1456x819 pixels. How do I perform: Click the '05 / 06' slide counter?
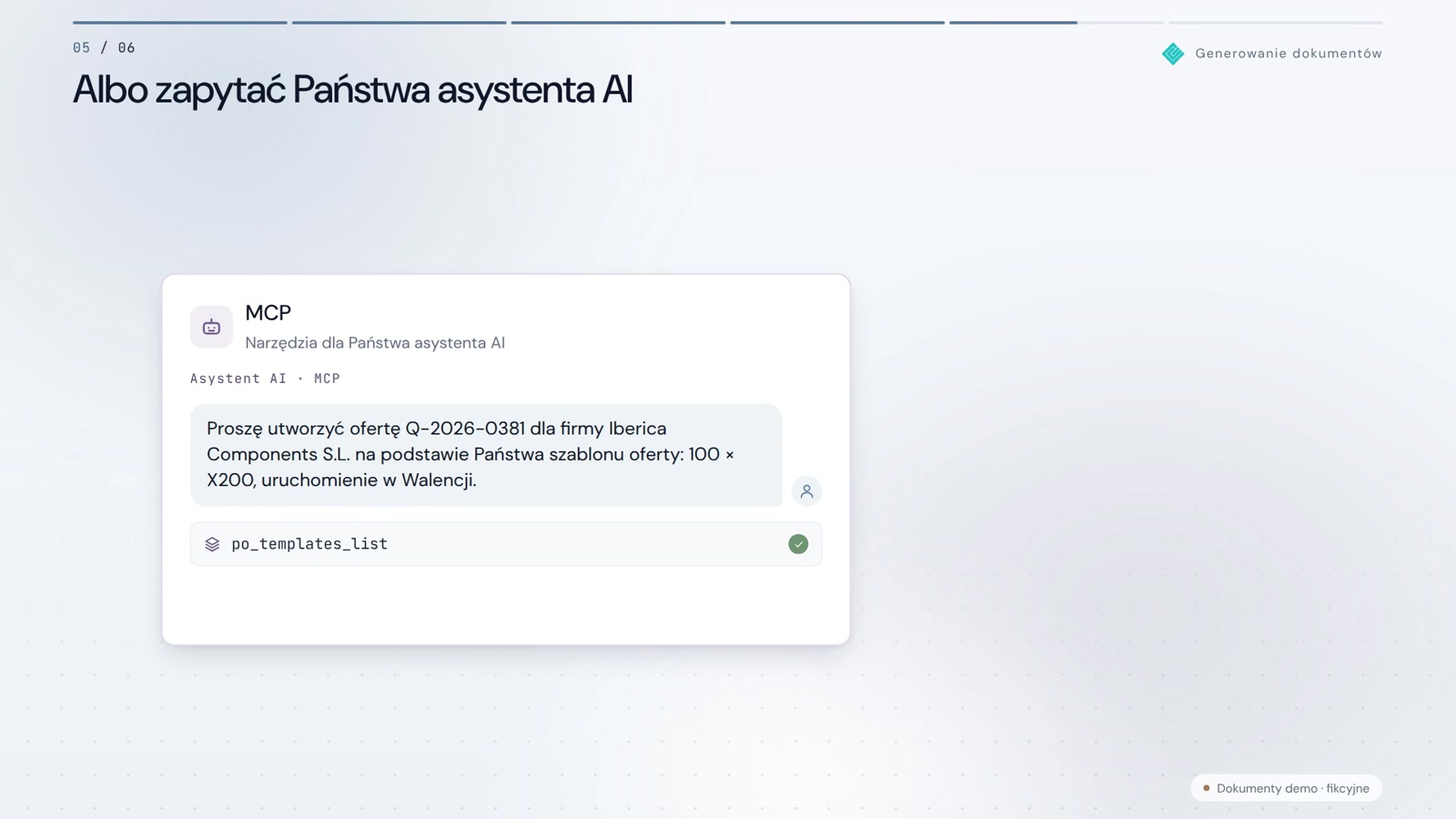(x=104, y=48)
